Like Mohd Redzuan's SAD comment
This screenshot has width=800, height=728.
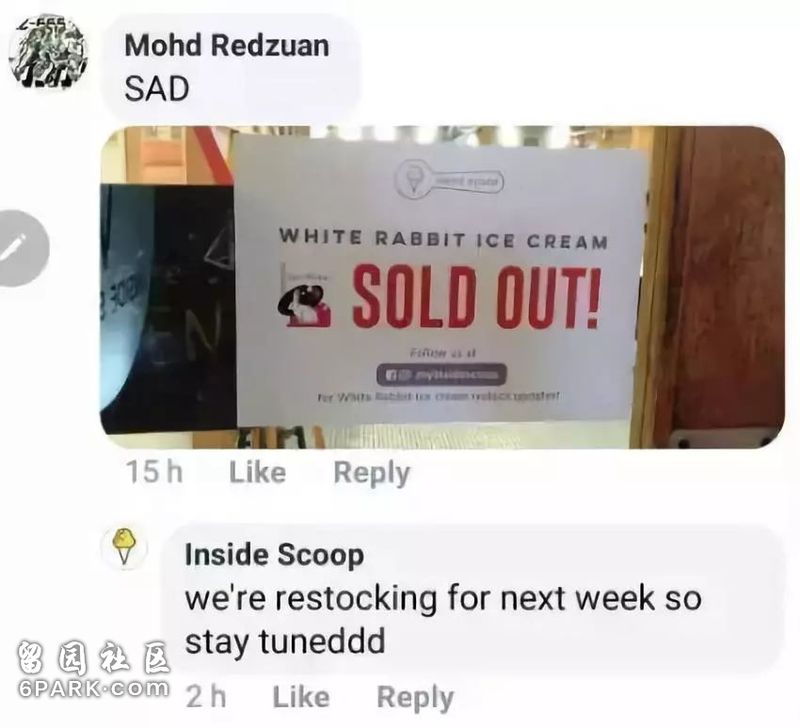coord(257,472)
